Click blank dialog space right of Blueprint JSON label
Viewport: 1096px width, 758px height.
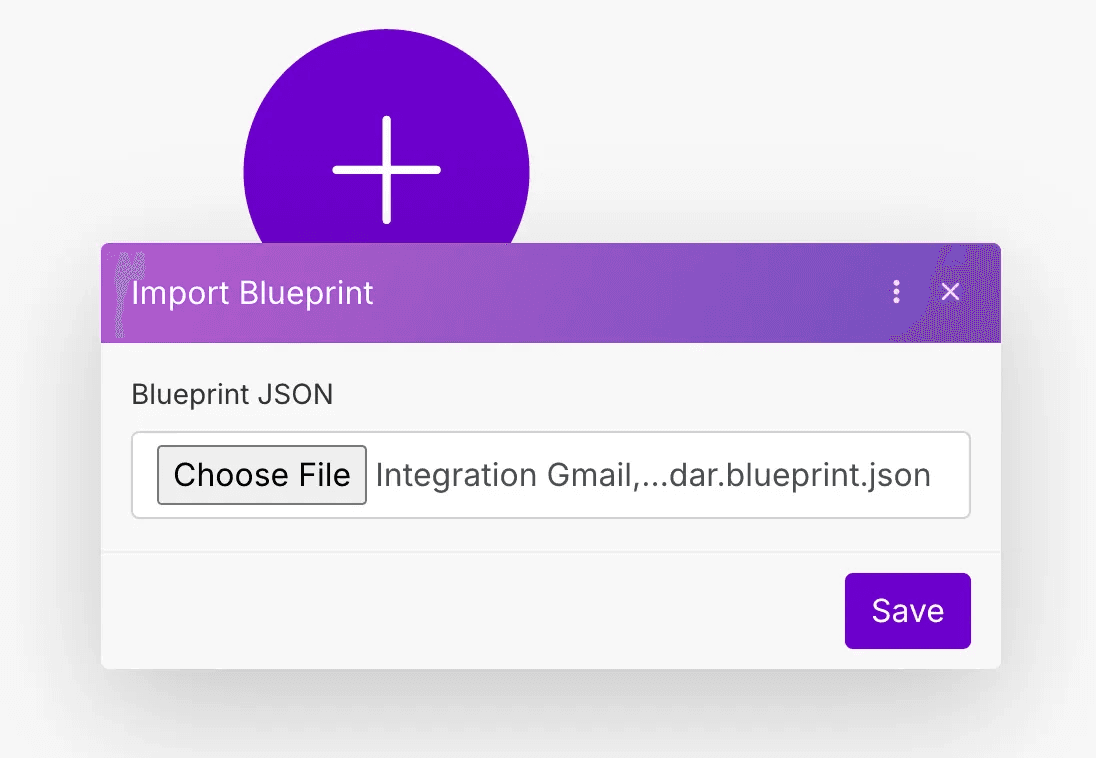pos(650,395)
